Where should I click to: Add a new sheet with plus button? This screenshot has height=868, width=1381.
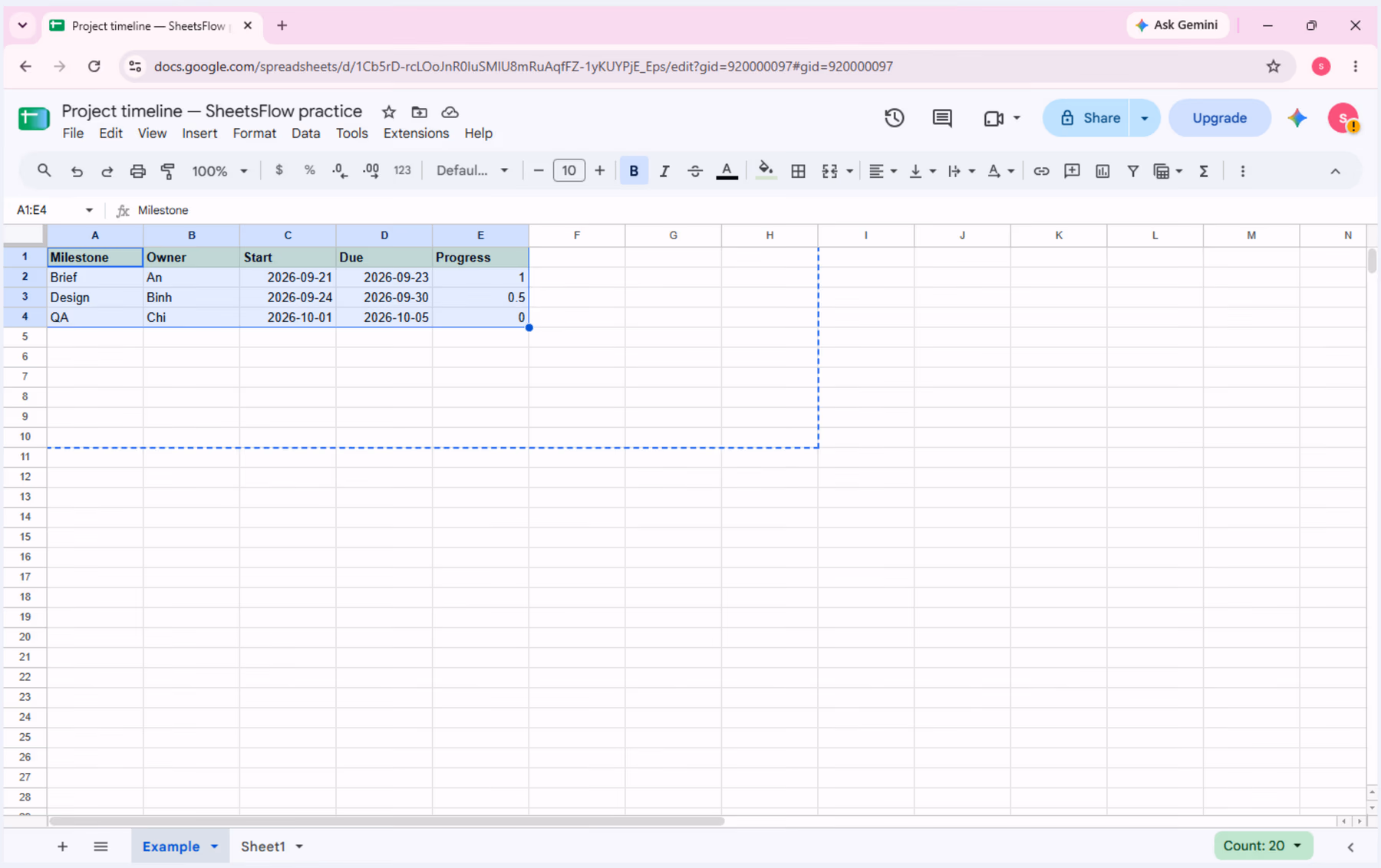[x=63, y=847]
